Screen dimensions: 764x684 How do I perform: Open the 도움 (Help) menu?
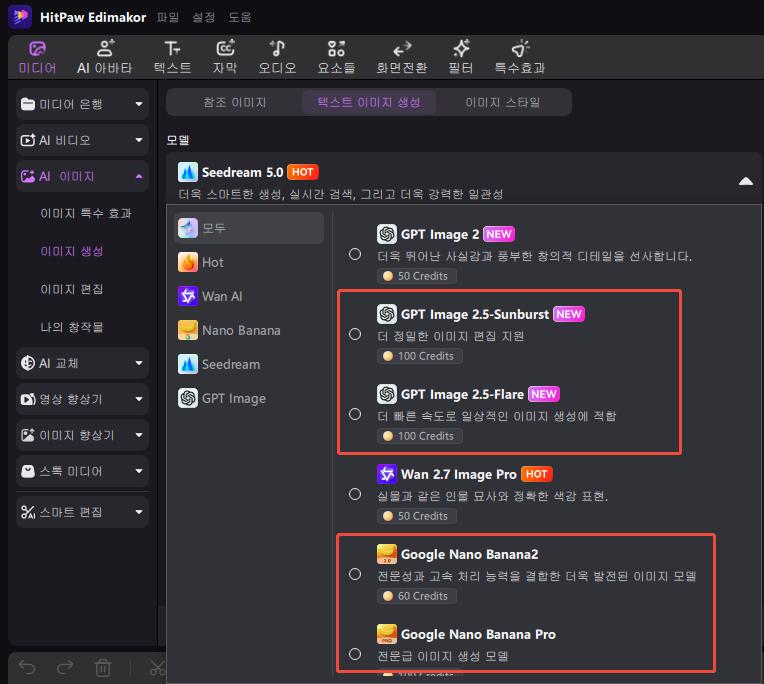click(240, 18)
